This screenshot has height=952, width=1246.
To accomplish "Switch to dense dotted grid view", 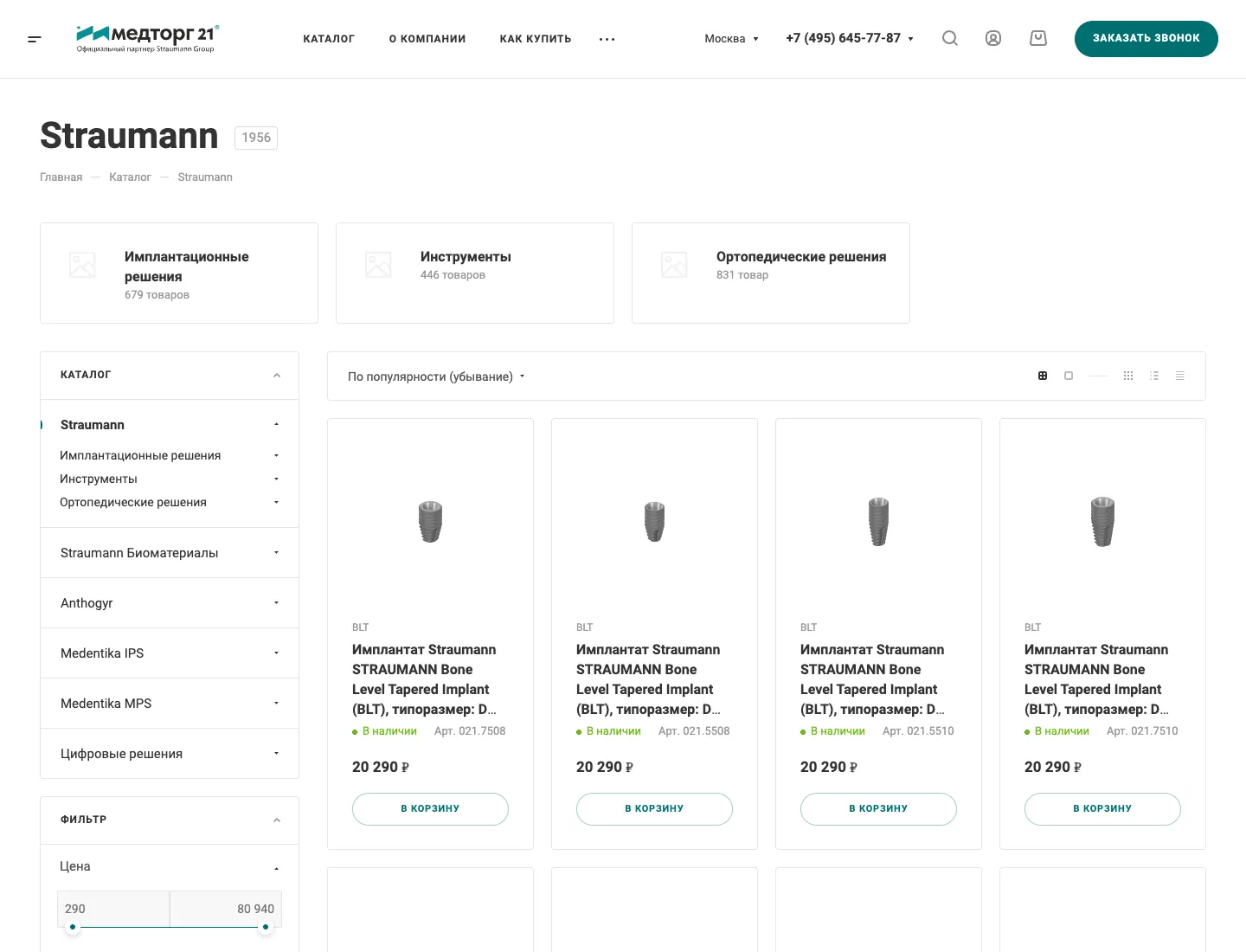I will pyautogui.click(x=1128, y=376).
